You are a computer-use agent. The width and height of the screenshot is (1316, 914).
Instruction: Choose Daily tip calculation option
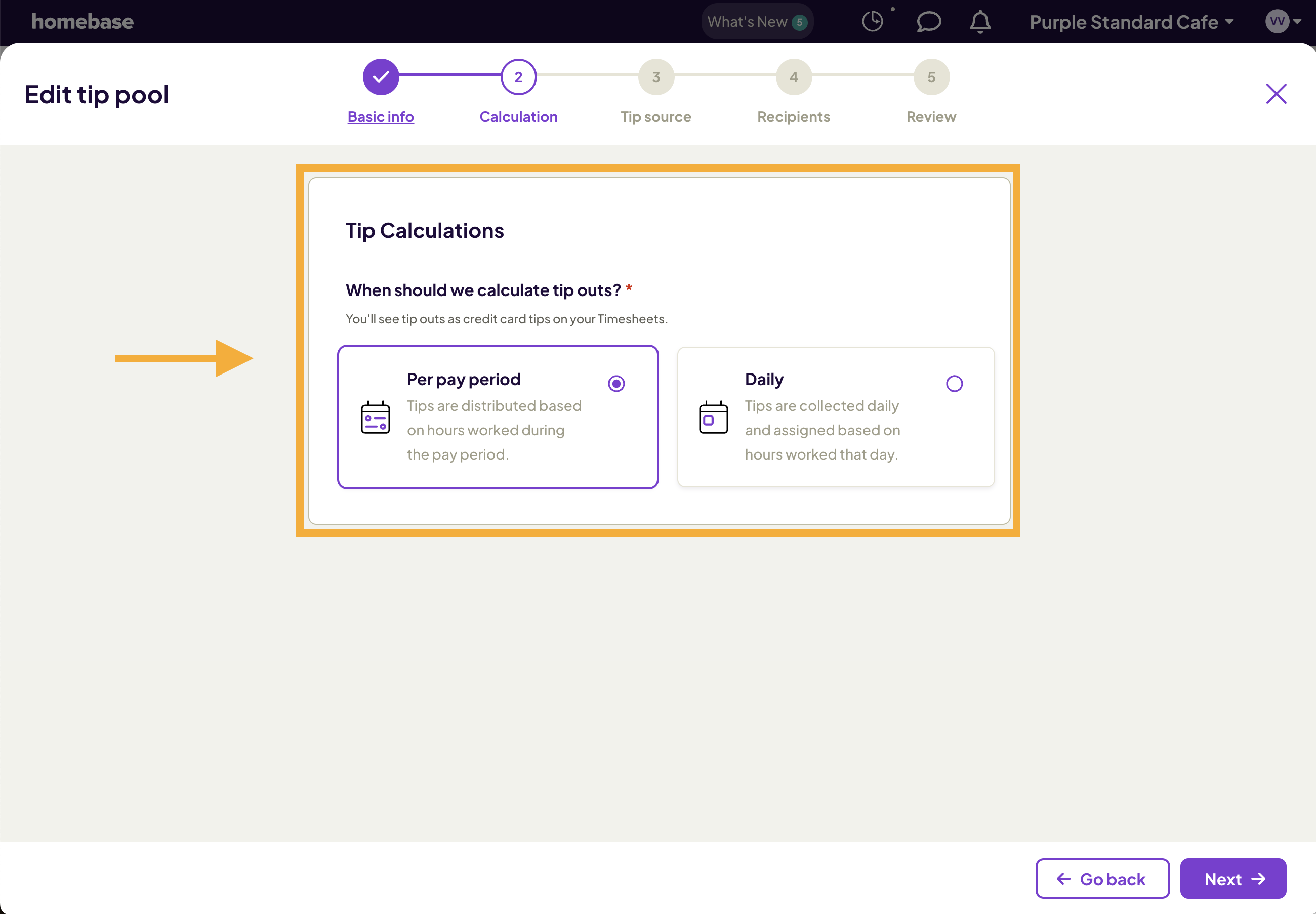coord(835,417)
